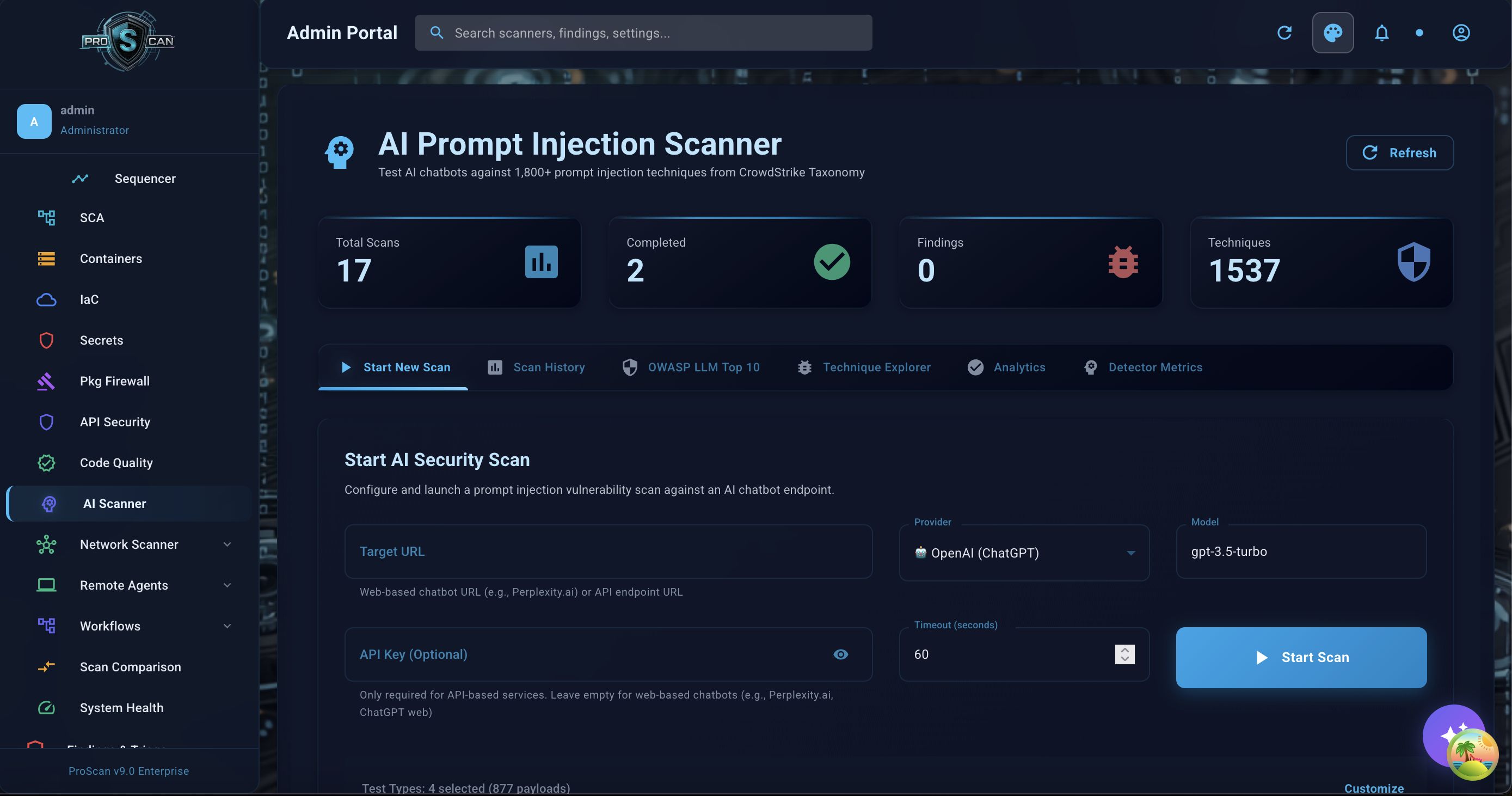Expand the Network Scanner menu

pyautogui.click(x=129, y=545)
